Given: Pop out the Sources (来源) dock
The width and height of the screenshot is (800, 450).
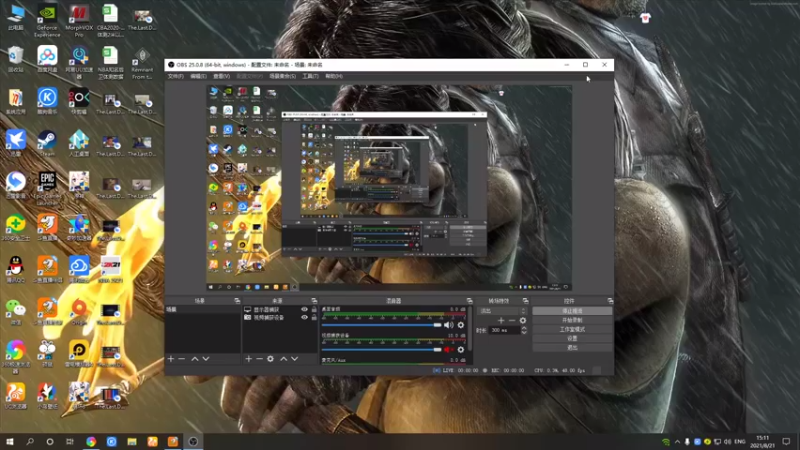Looking at the screenshot, I should coord(314,301).
